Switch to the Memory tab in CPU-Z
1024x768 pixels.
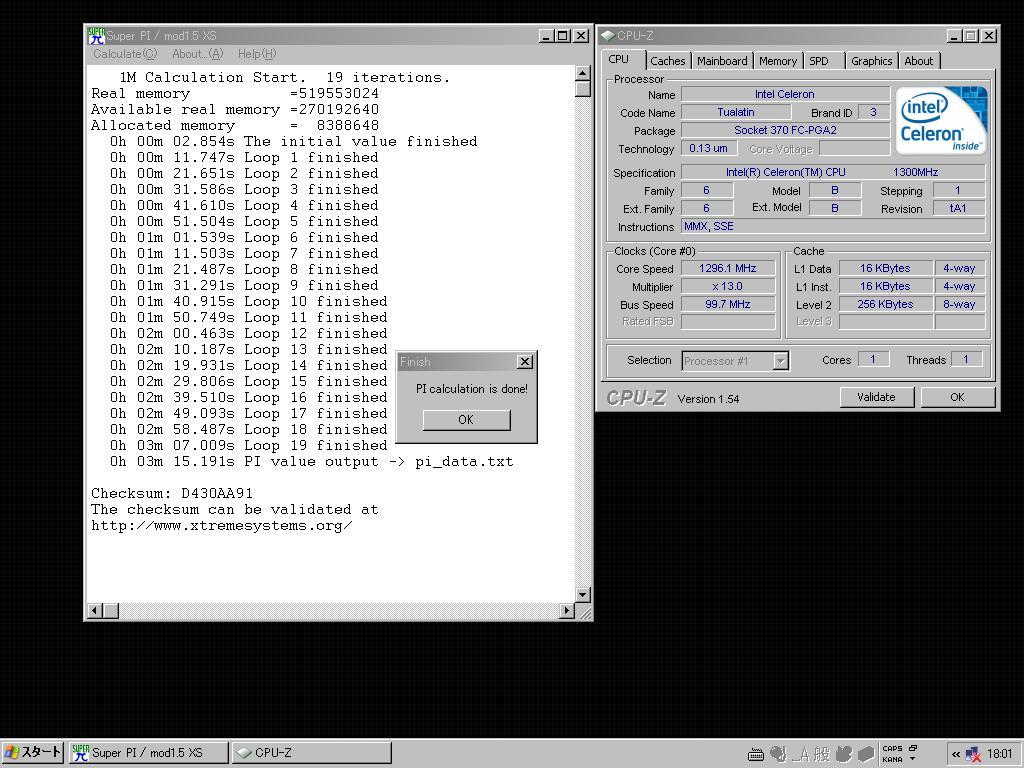click(x=778, y=61)
